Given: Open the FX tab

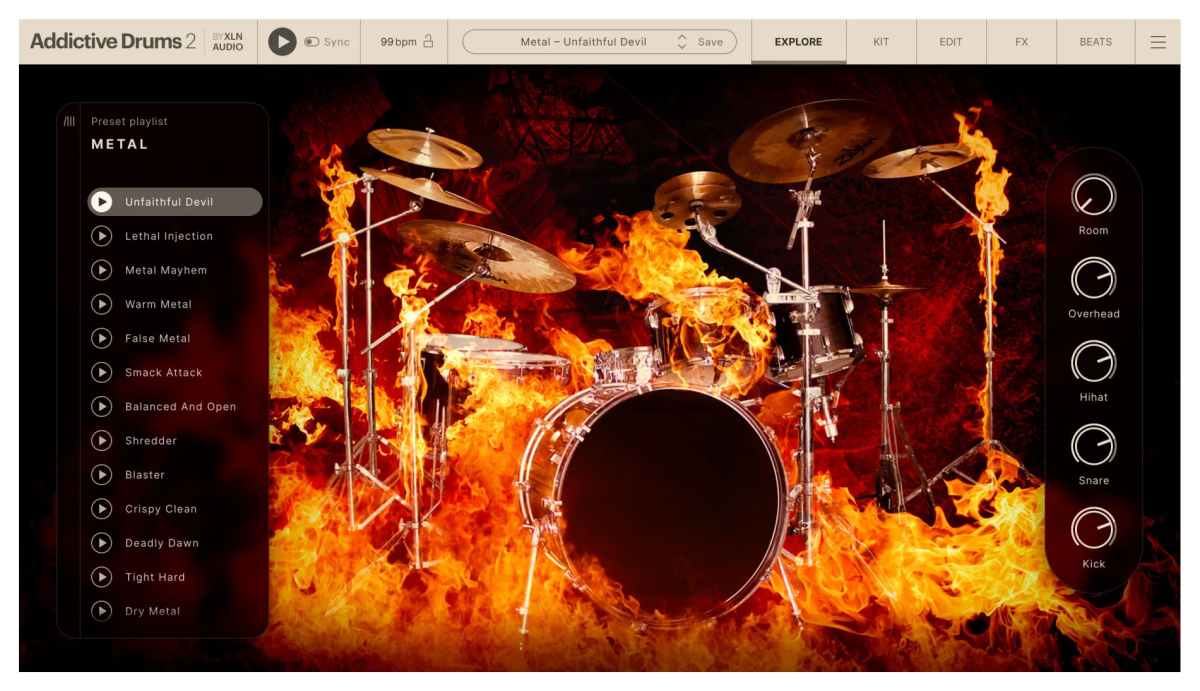Looking at the screenshot, I should click(x=1021, y=42).
